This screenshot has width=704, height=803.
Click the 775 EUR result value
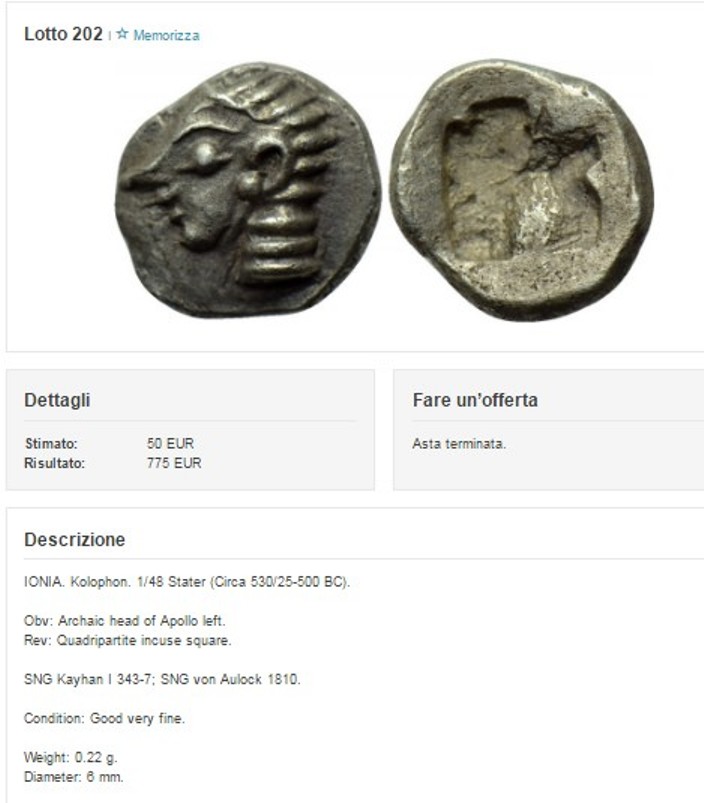[174, 463]
